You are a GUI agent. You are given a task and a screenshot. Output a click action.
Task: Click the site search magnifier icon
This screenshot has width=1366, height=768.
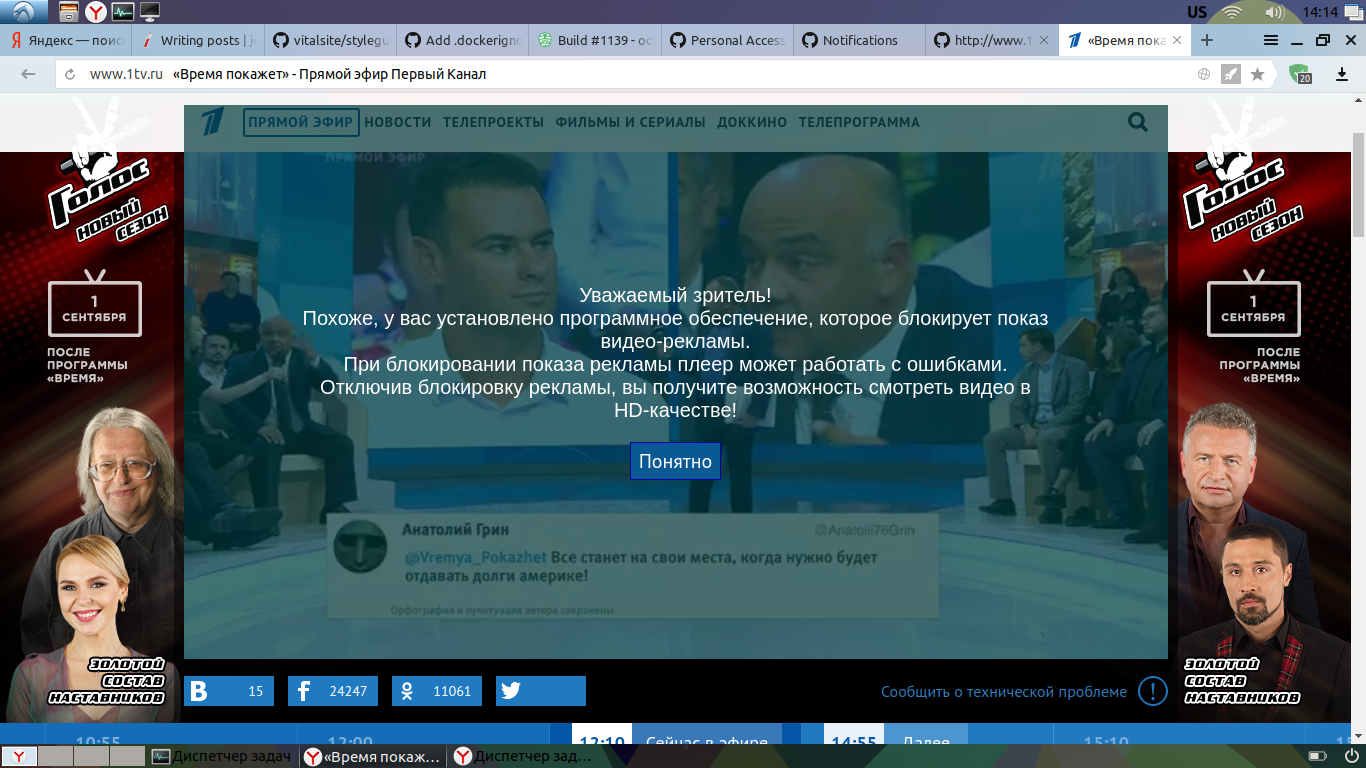tap(1138, 122)
